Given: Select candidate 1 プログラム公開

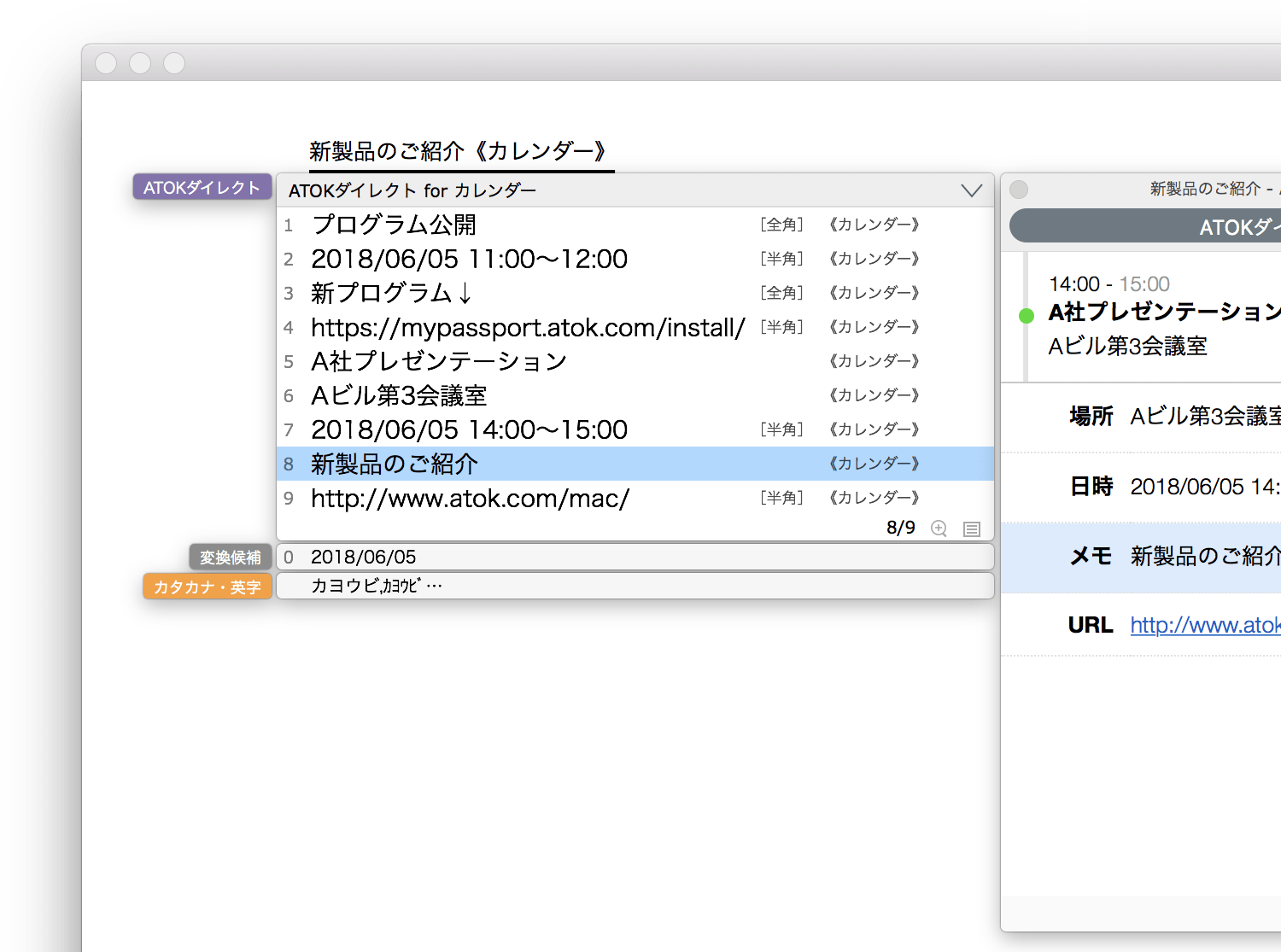Looking at the screenshot, I should point(635,225).
